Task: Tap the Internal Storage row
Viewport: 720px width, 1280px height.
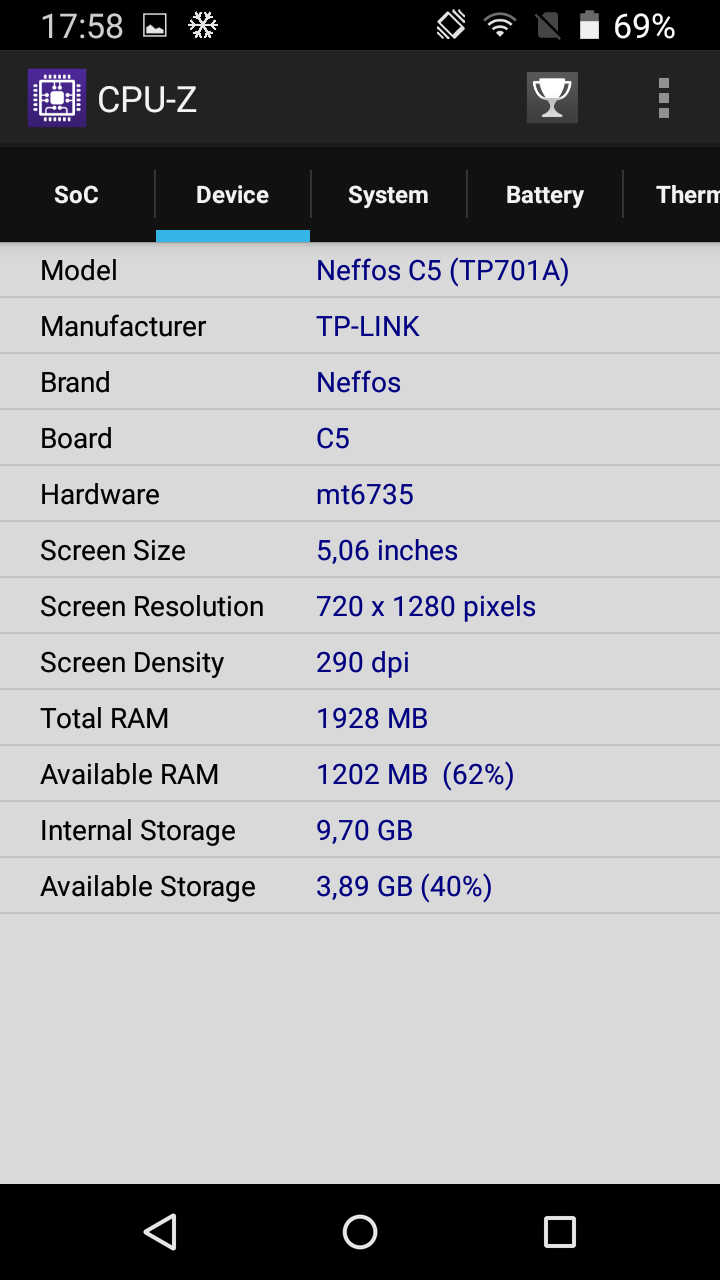Action: [360, 830]
